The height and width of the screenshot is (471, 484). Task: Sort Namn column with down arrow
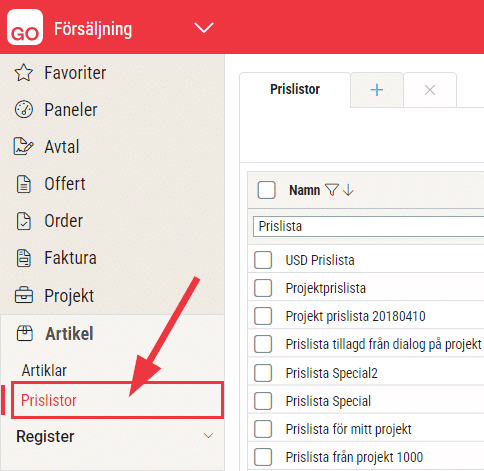(348, 190)
